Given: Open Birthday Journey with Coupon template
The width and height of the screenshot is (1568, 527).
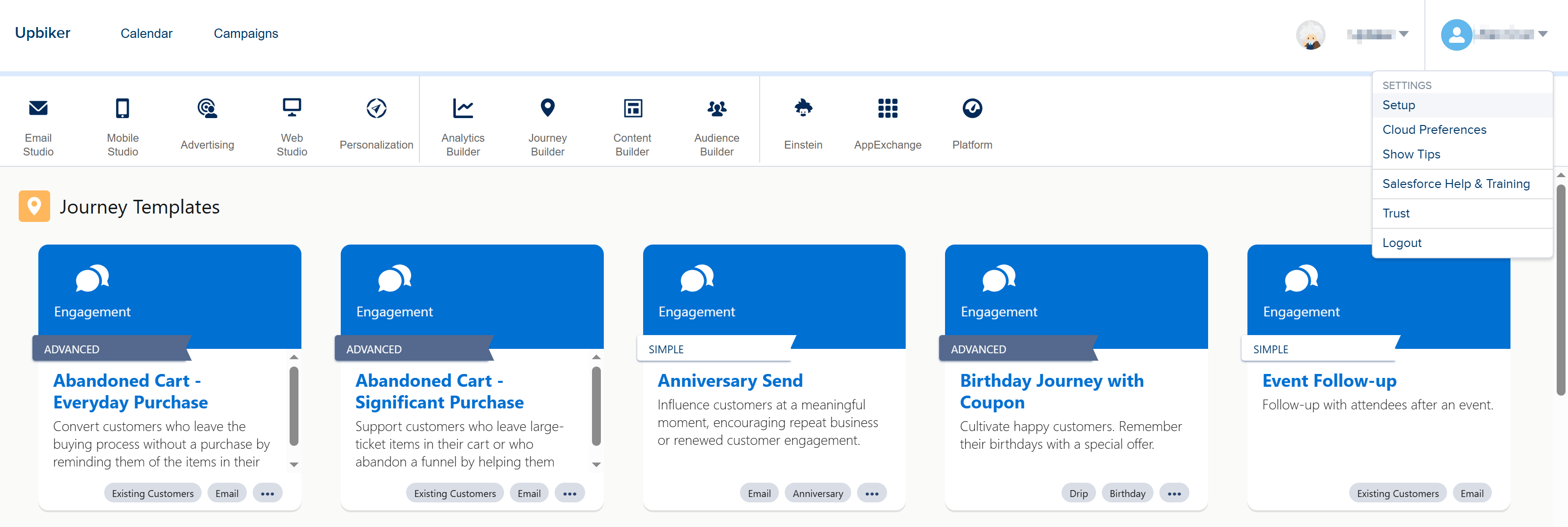Looking at the screenshot, I should [x=1051, y=391].
